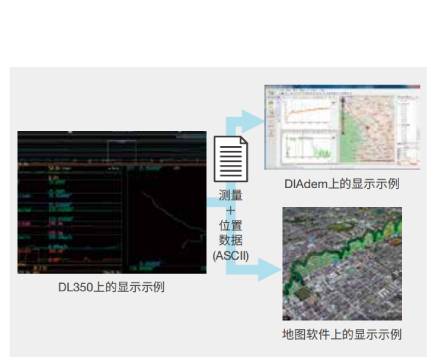Click the zoom box at top of DL350 screen
Viewport: 436px width, 362px height.
122,151
